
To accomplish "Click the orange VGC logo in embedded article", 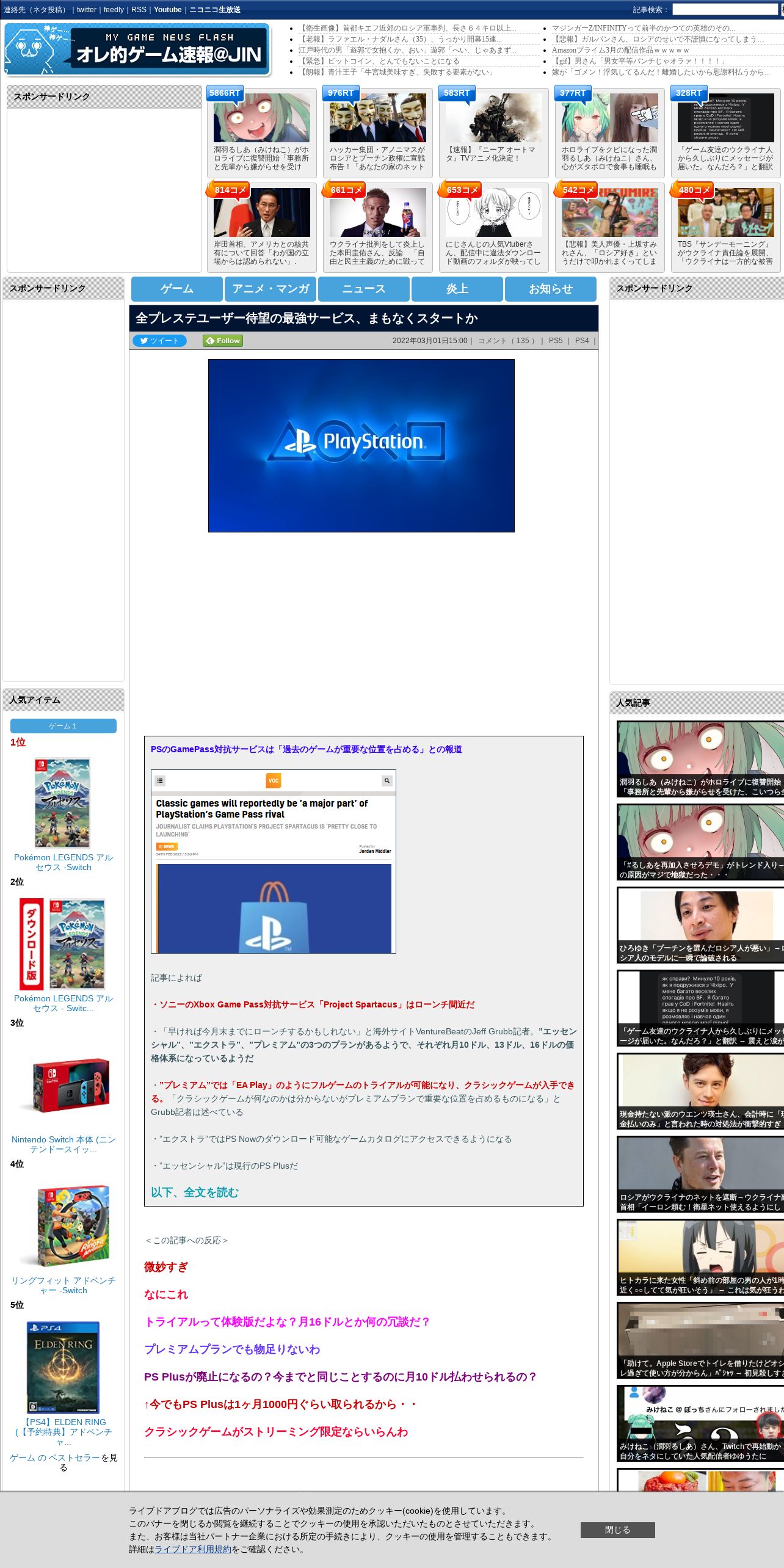I will click(274, 780).
